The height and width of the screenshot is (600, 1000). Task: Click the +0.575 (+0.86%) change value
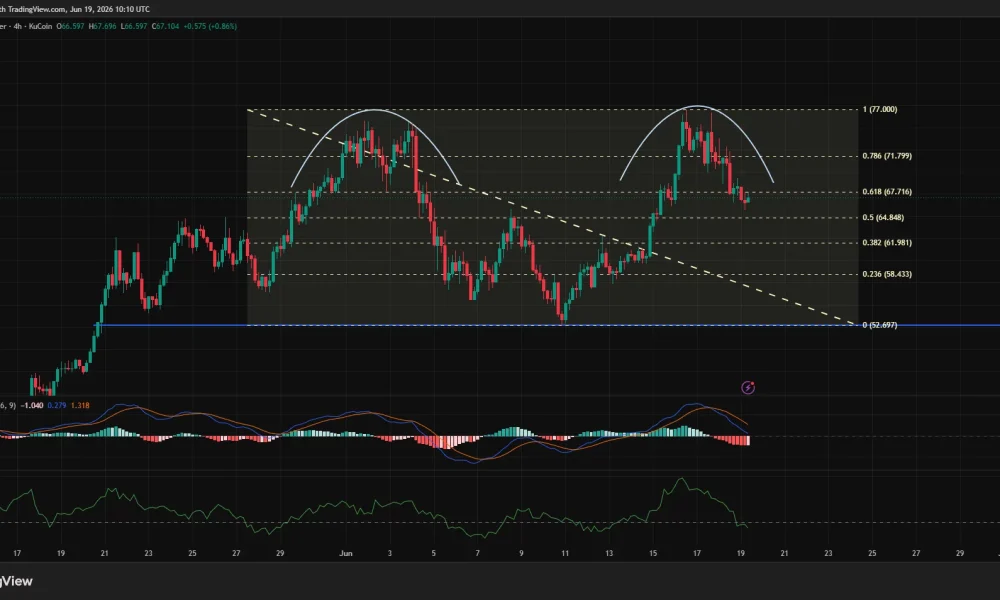click(x=210, y=27)
